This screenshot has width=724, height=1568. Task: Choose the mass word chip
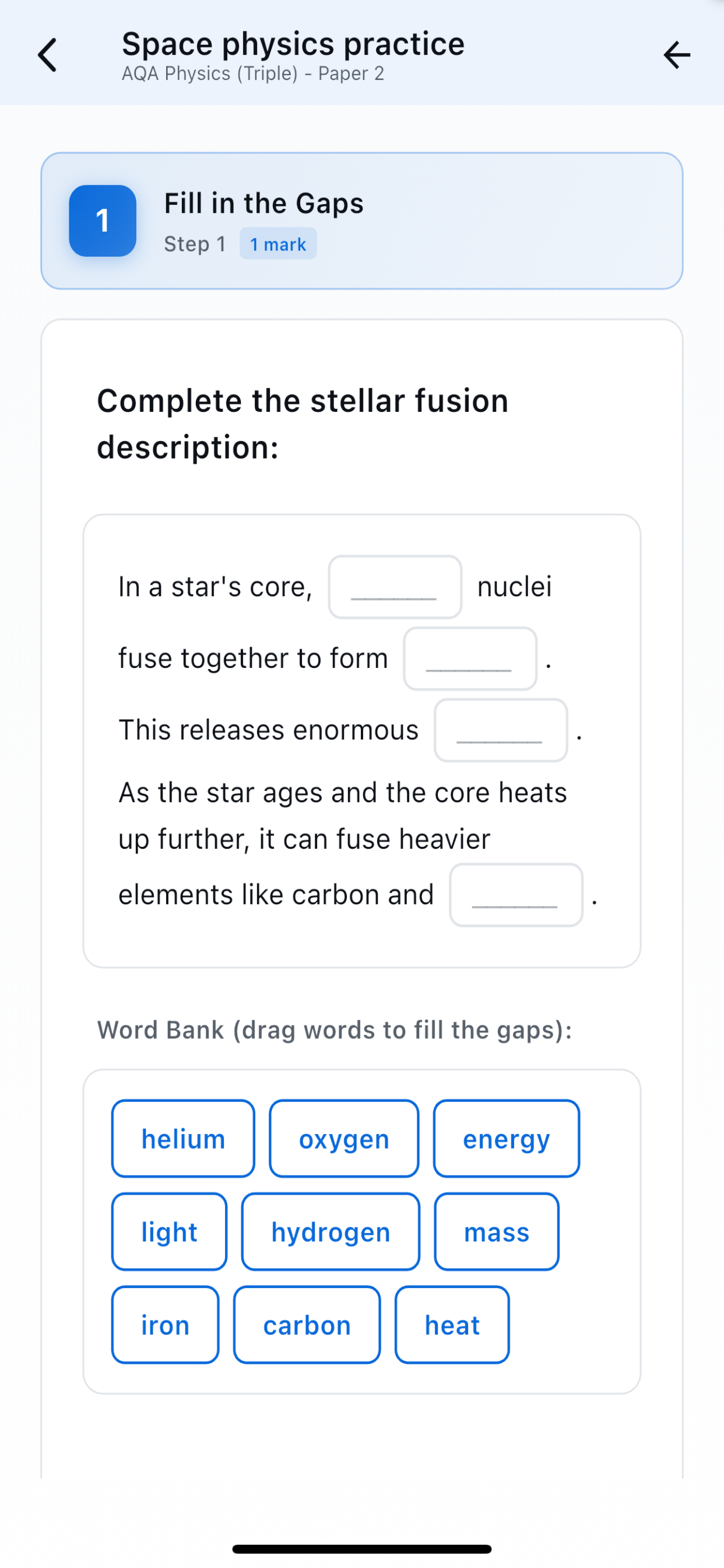496,1232
